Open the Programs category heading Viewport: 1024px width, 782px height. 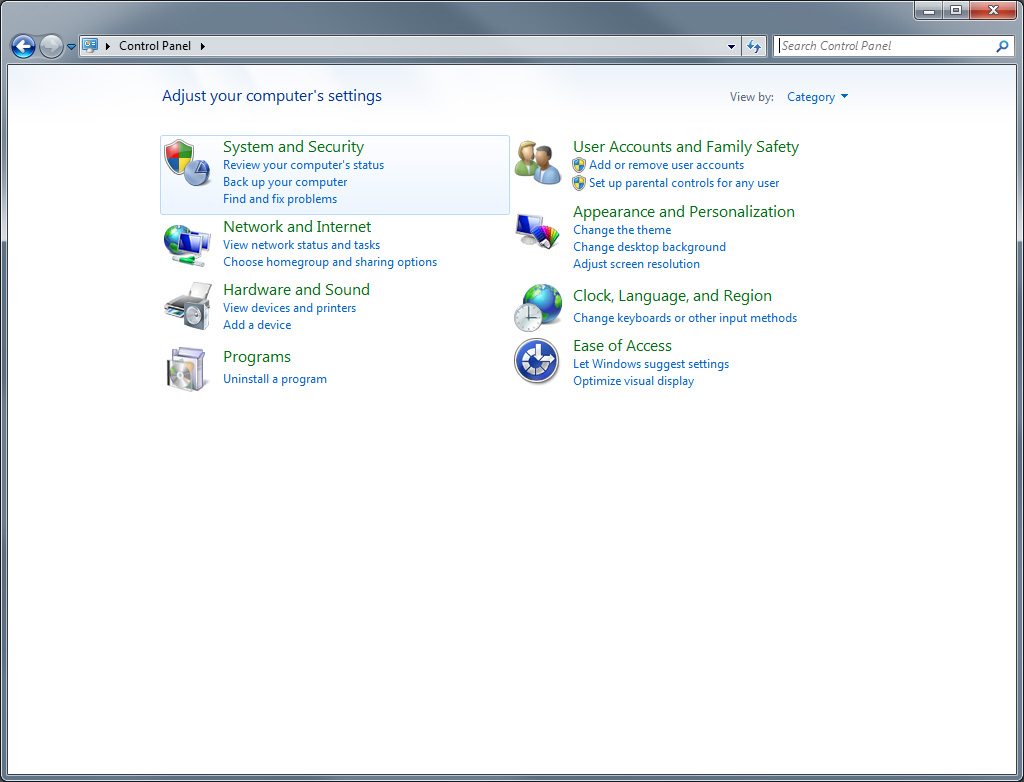pos(257,357)
